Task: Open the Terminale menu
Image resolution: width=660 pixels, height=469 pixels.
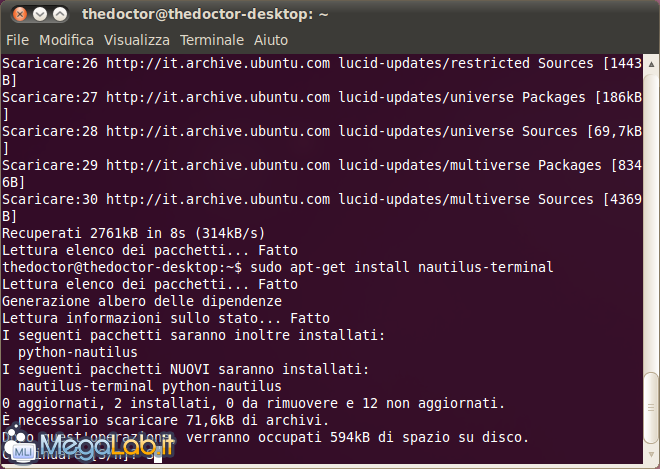Action: [x=212, y=40]
